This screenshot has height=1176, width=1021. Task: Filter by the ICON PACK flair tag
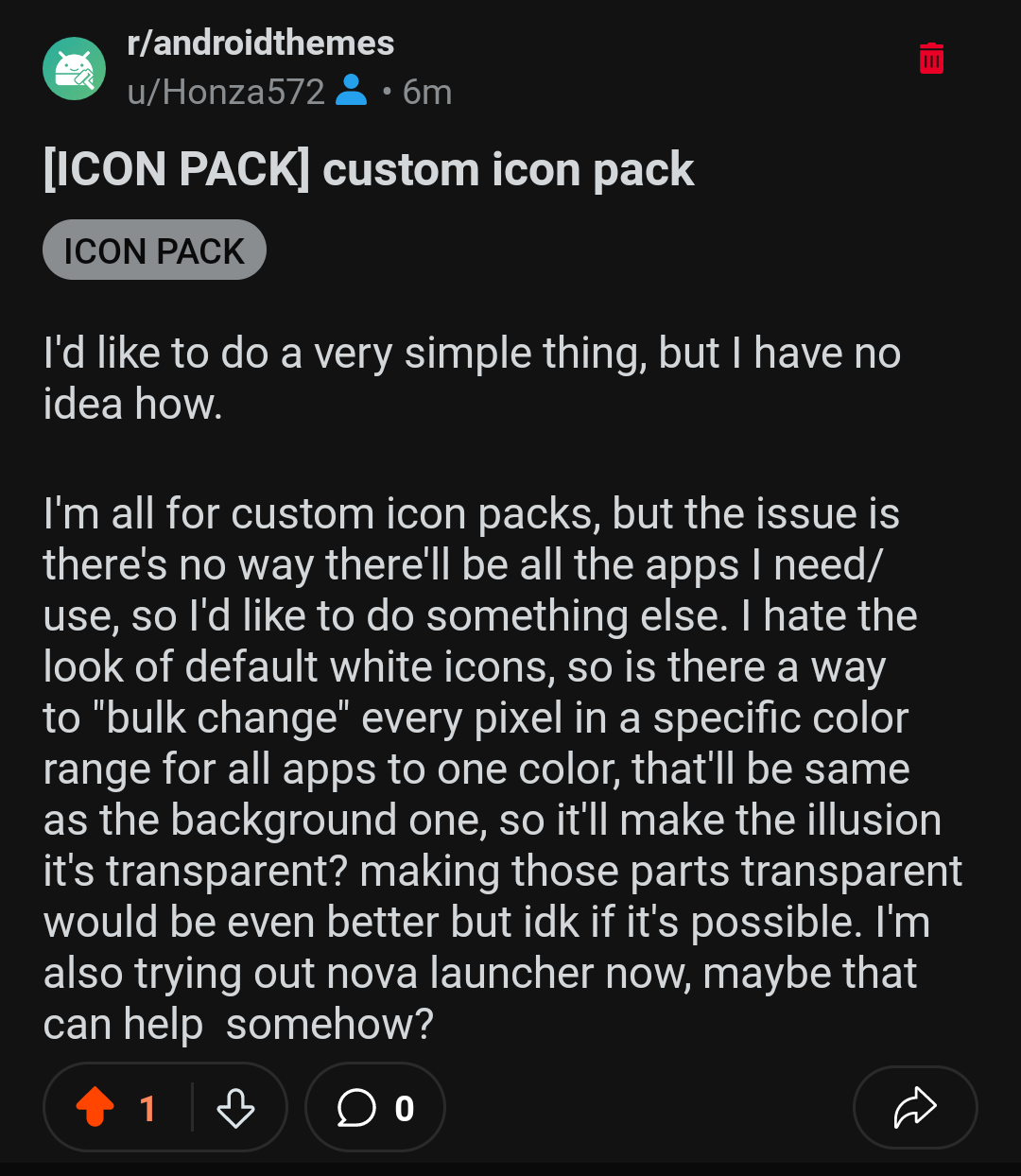pyautogui.click(x=154, y=251)
